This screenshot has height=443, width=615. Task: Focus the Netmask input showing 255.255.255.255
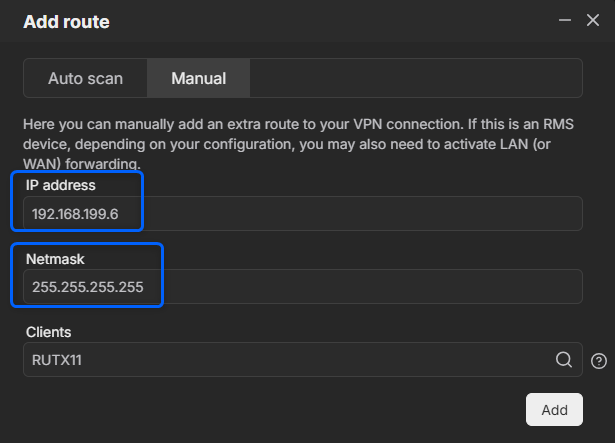(303, 286)
